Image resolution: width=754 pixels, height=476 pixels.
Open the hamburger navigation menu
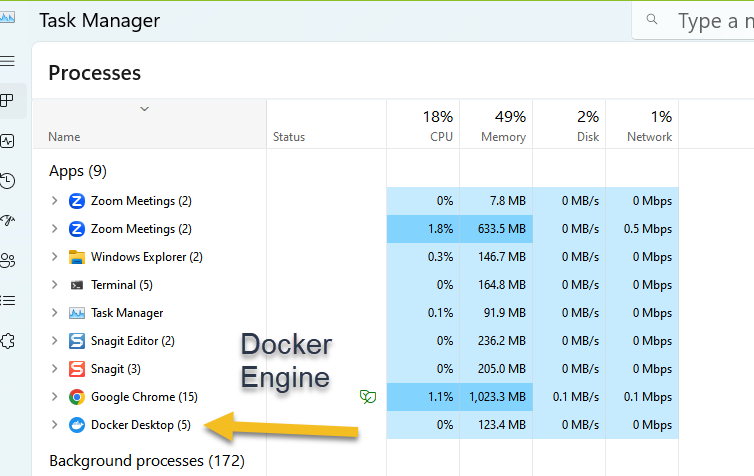click(8, 62)
